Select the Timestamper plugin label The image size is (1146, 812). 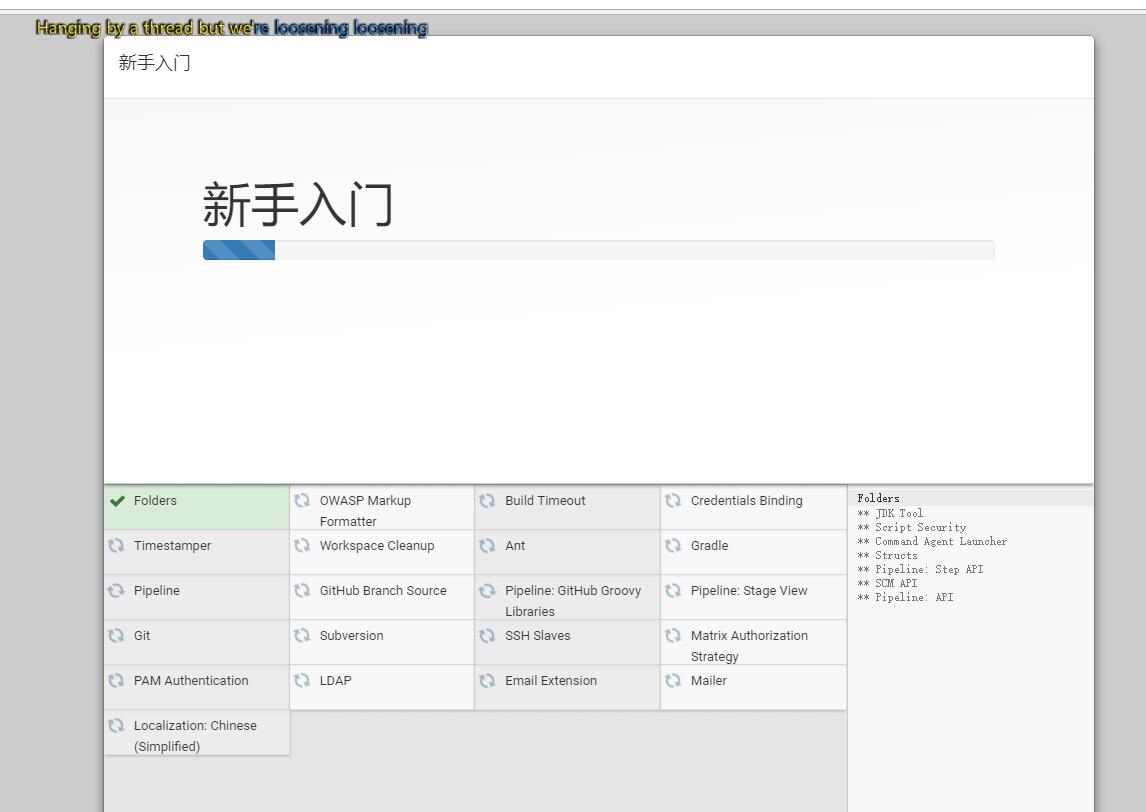click(x=172, y=545)
